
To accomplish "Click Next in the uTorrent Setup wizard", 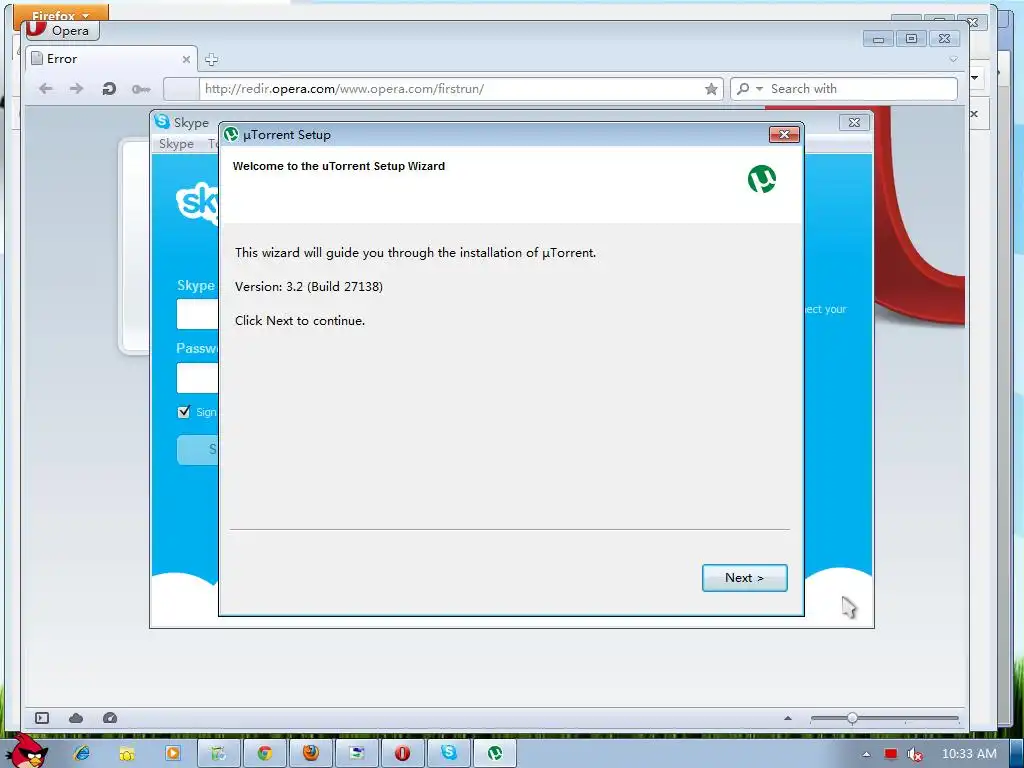I will pos(744,578).
